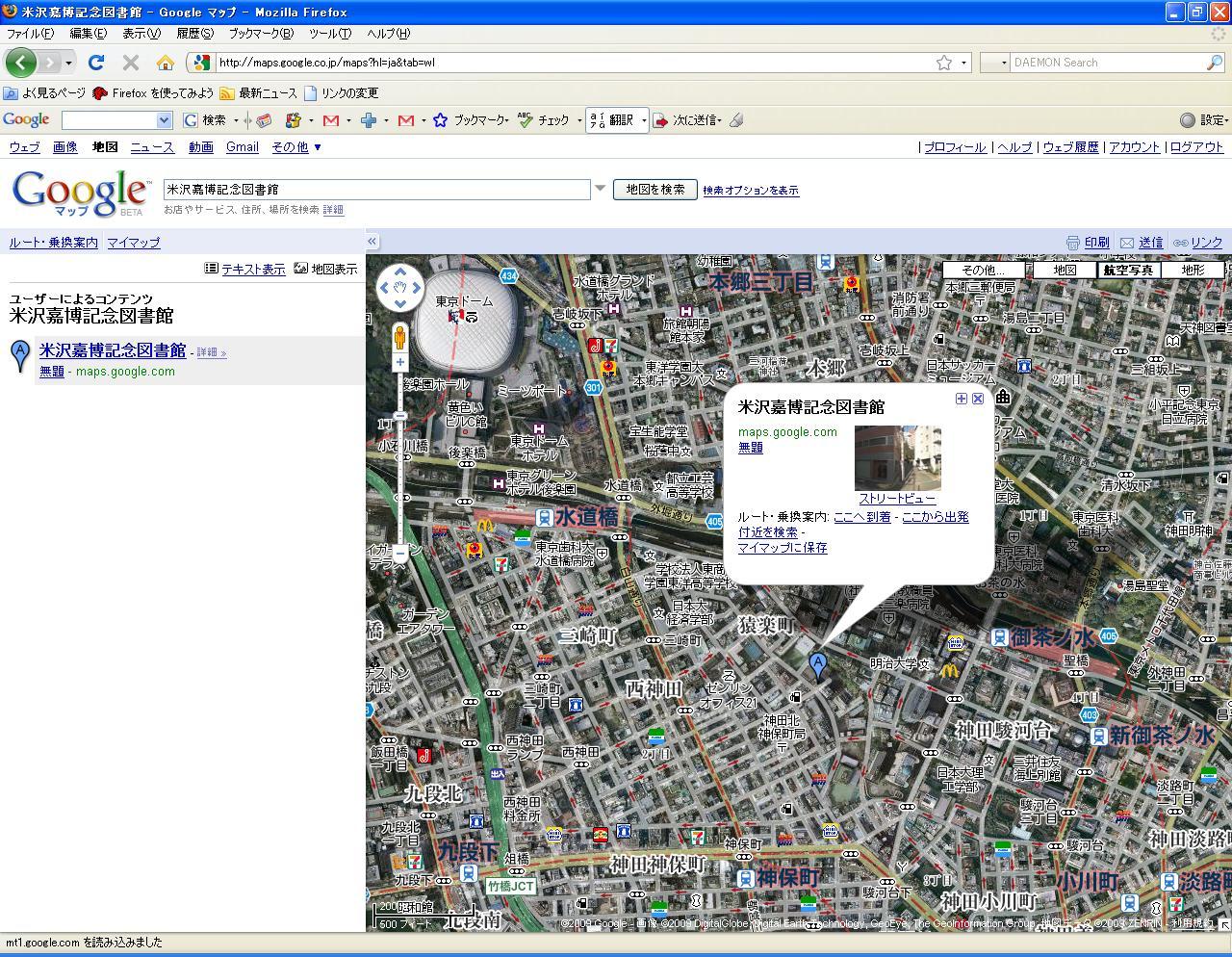Reload the page with the Refresh icon
This screenshot has width=1232, height=957.
pyautogui.click(x=96, y=63)
